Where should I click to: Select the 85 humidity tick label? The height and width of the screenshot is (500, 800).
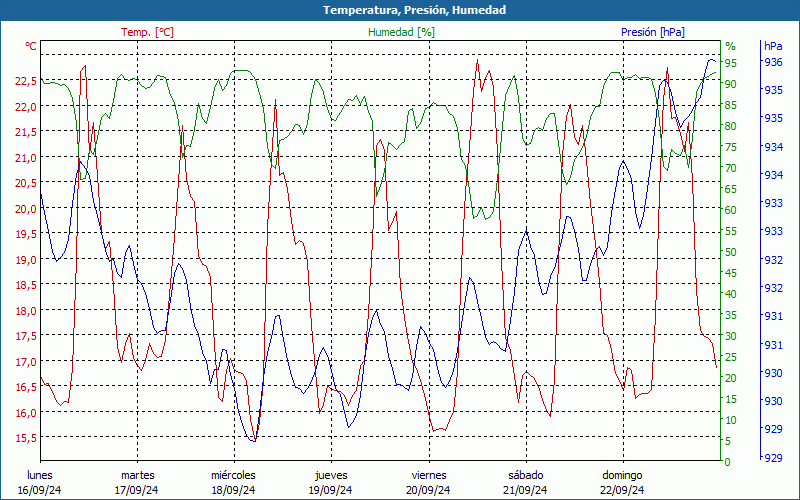(730, 105)
